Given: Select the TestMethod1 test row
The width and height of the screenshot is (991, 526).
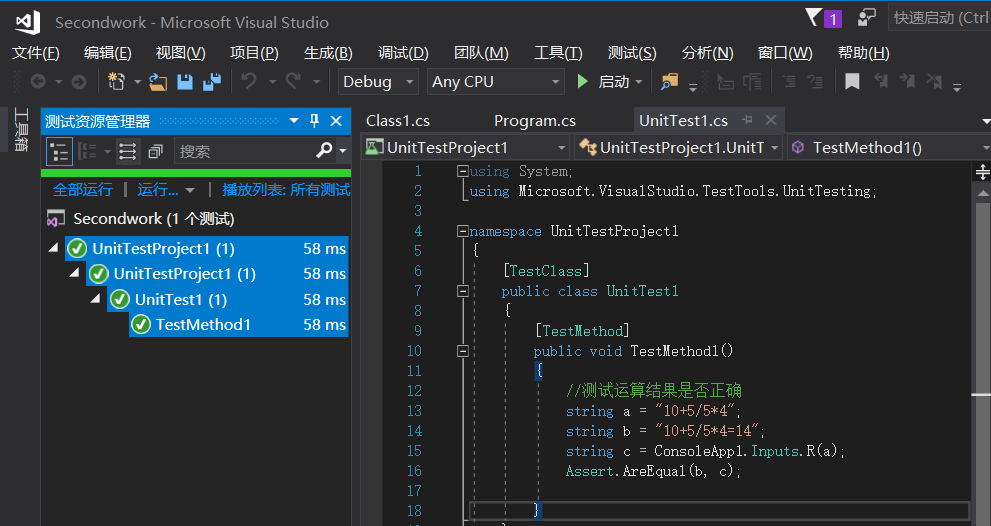Looking at the screenshot, I should point(239,324).
